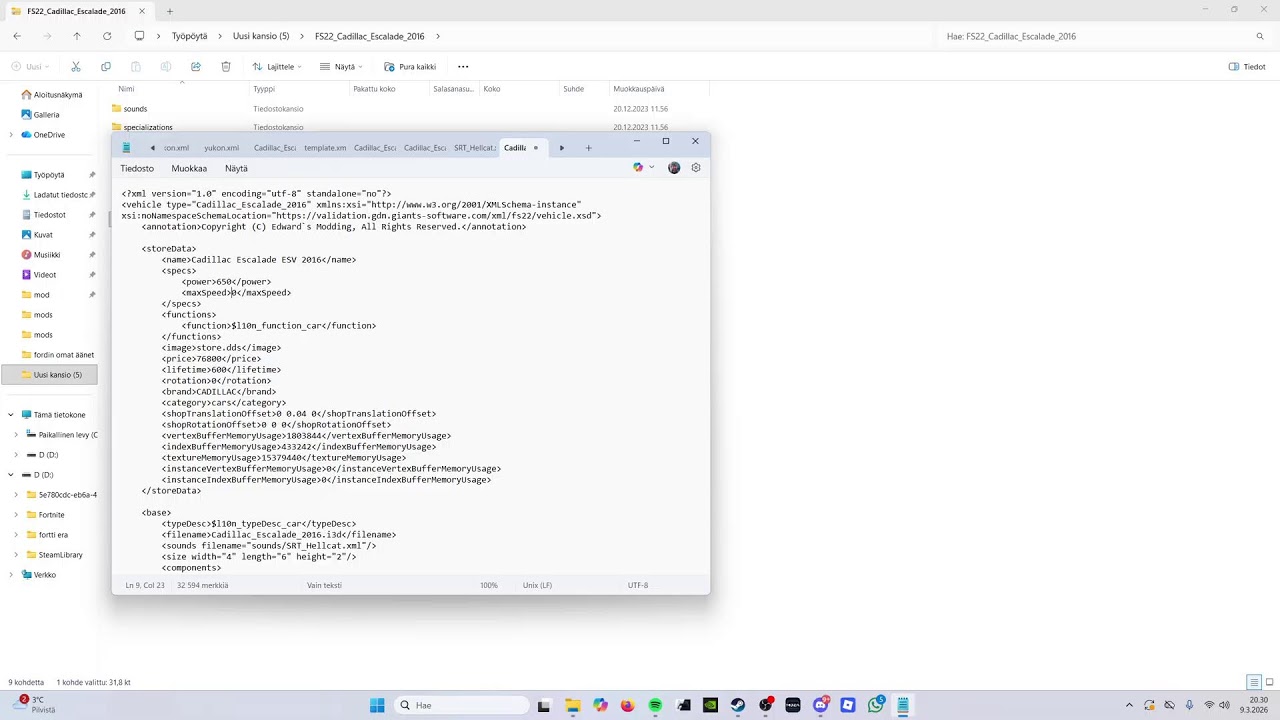The width and height of the screenshot is (1280, 720).
Task: Open the Muokkaa menu in Notepad
Action: [x=189, y=169]
